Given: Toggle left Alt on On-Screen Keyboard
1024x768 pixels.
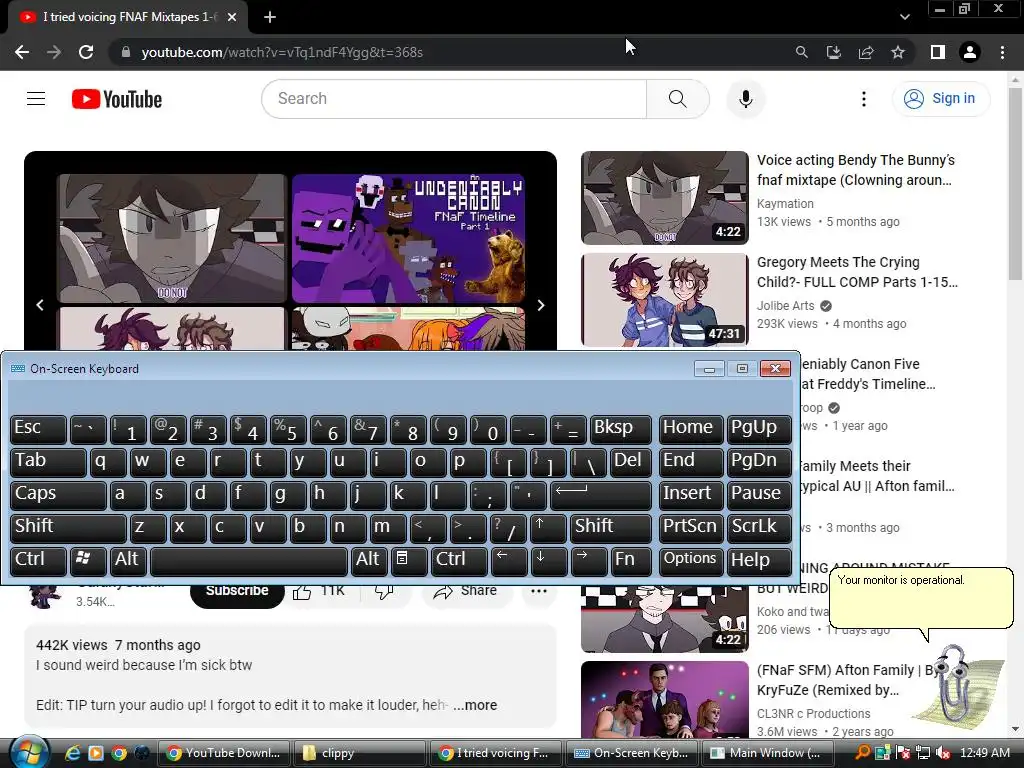Looking at the screenshot, I should click(127, 561).
